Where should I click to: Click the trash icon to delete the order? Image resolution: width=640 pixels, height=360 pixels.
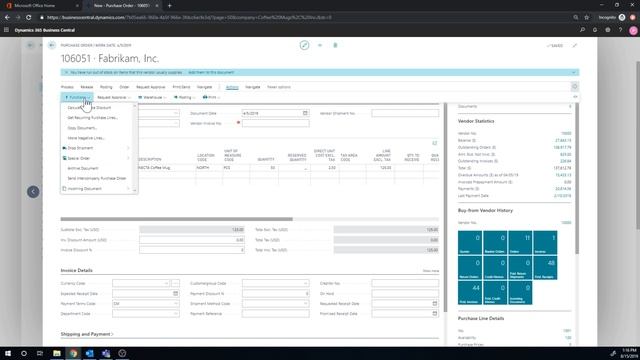335,45
